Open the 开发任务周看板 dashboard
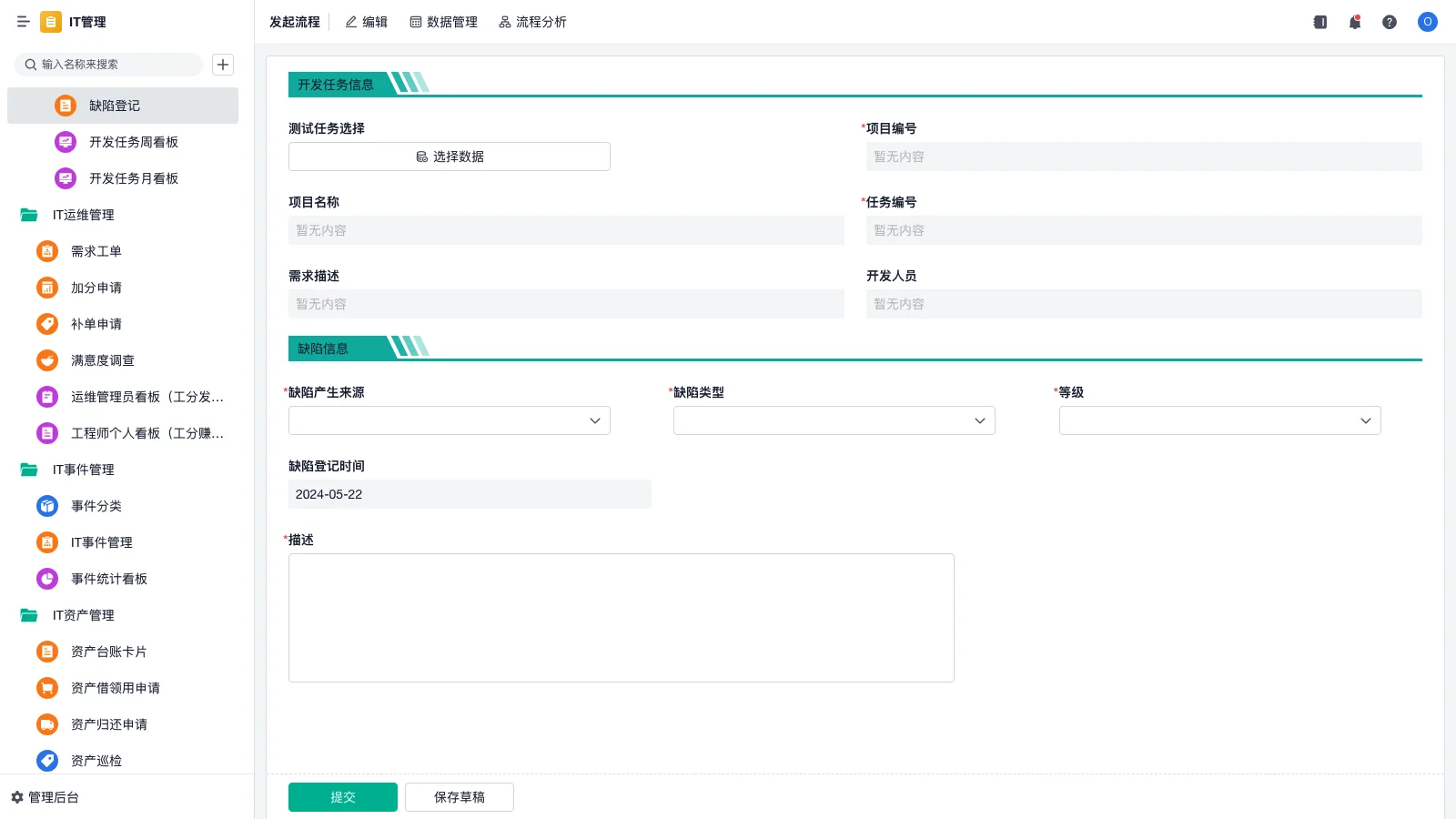Viewport: 1456px width, 819px height. 133,142
